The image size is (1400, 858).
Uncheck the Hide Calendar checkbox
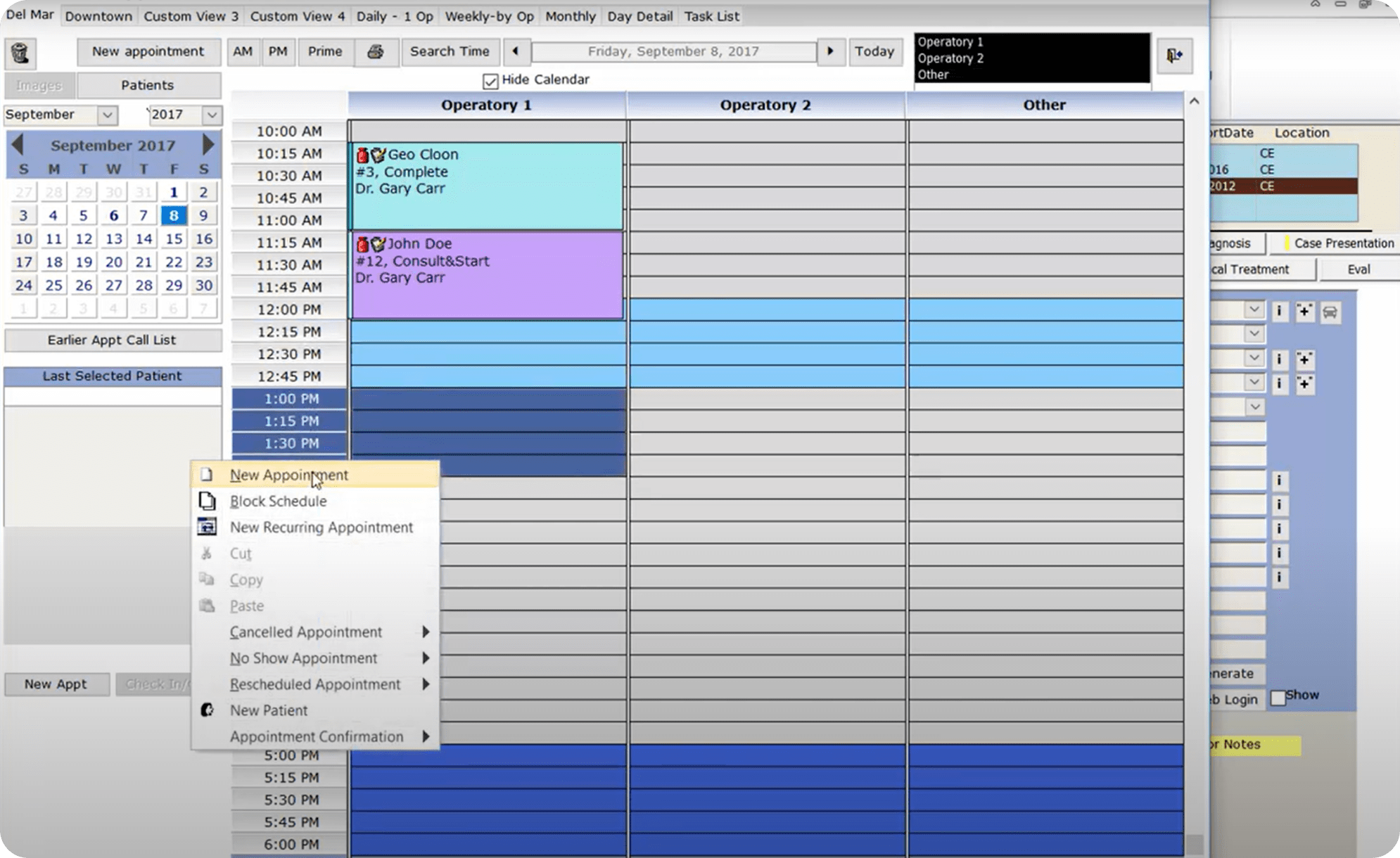[490, 81]
